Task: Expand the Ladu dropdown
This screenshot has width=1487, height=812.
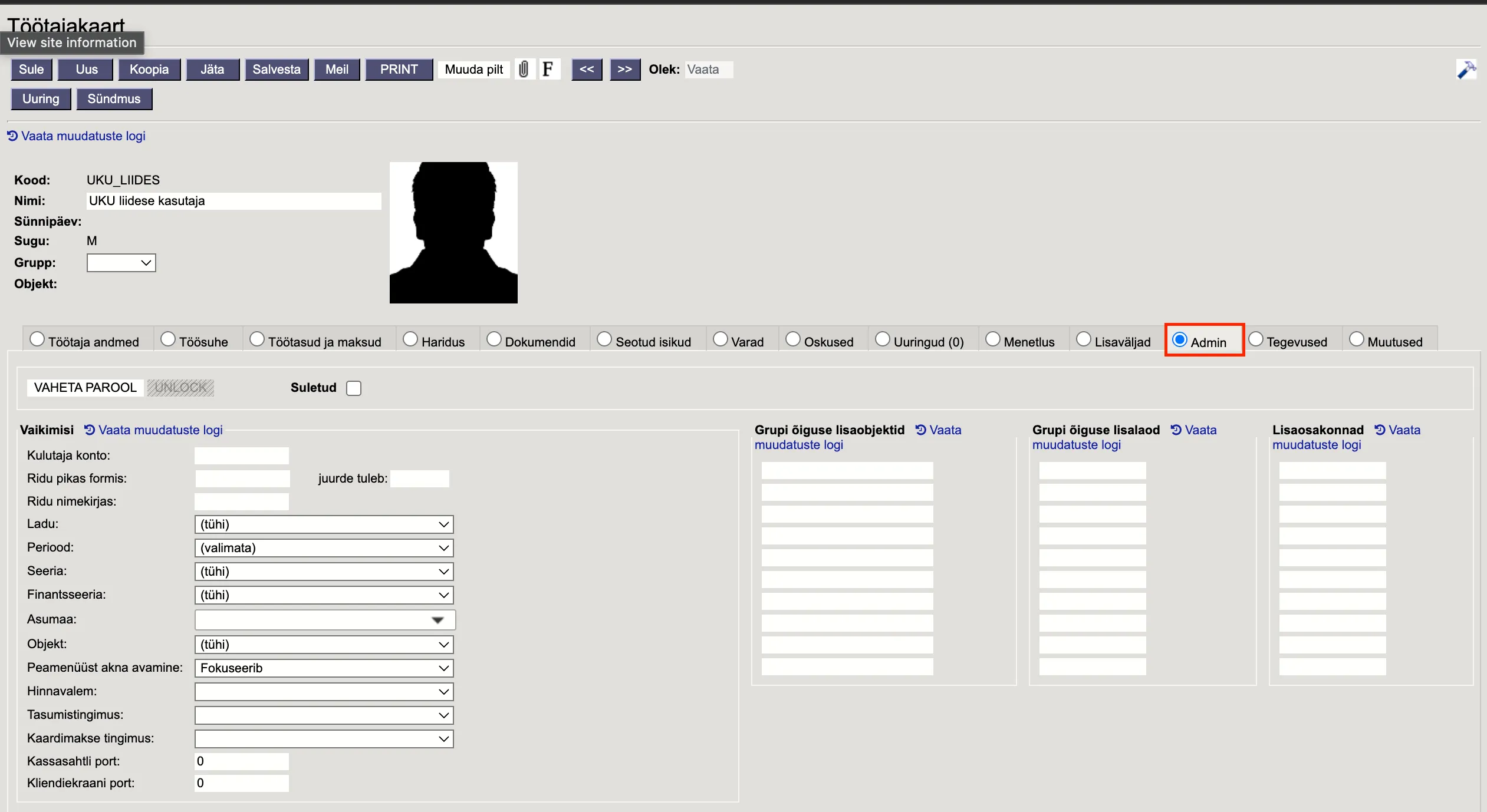Action: 324,524
